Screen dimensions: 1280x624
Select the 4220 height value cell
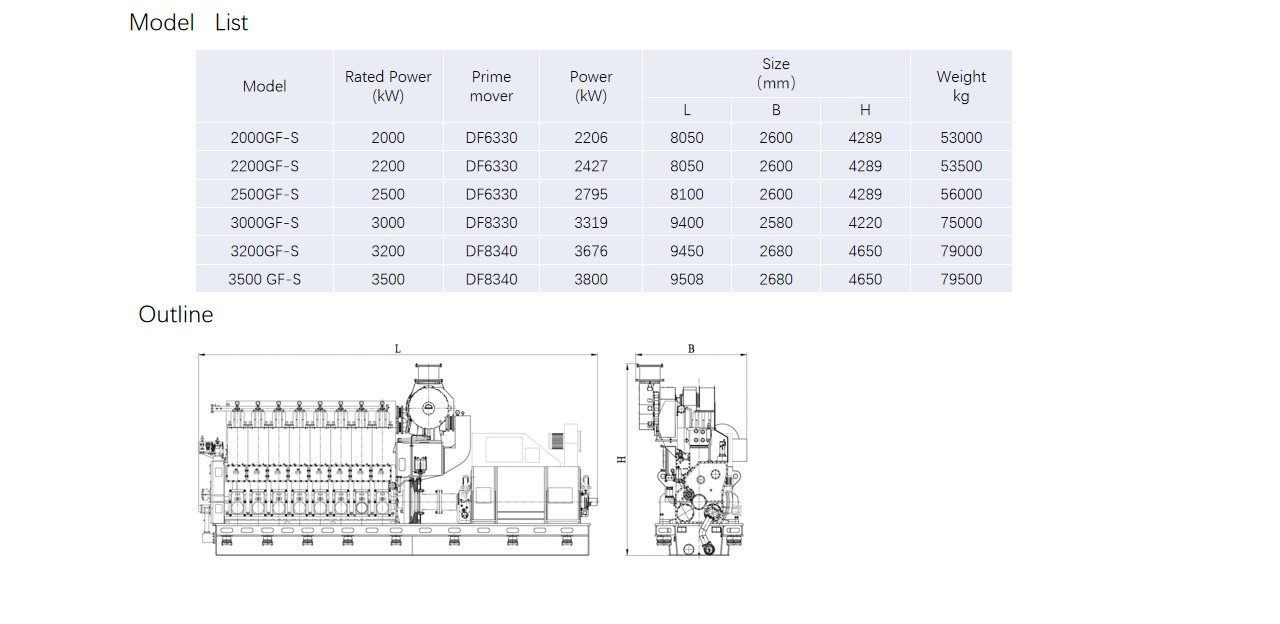point(865,222)
